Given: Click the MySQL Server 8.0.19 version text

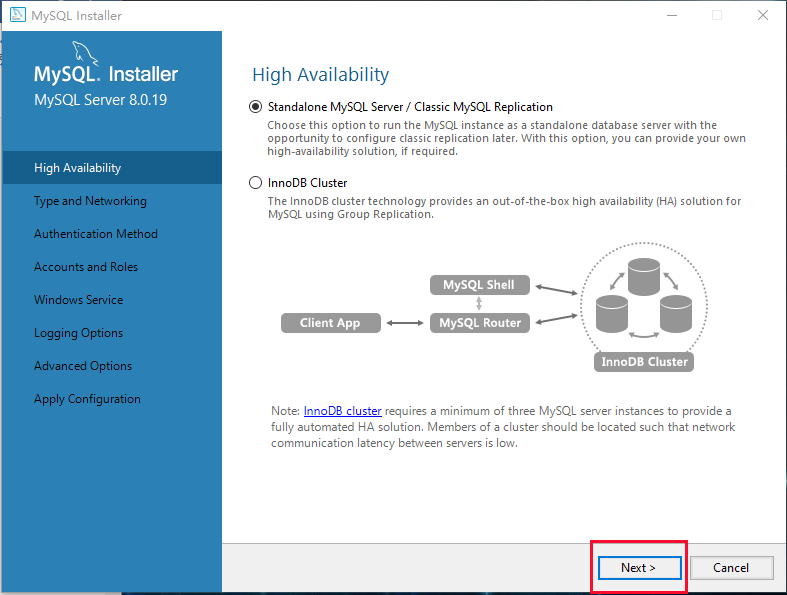Looking at the screenshot, I should click(100, 99).
